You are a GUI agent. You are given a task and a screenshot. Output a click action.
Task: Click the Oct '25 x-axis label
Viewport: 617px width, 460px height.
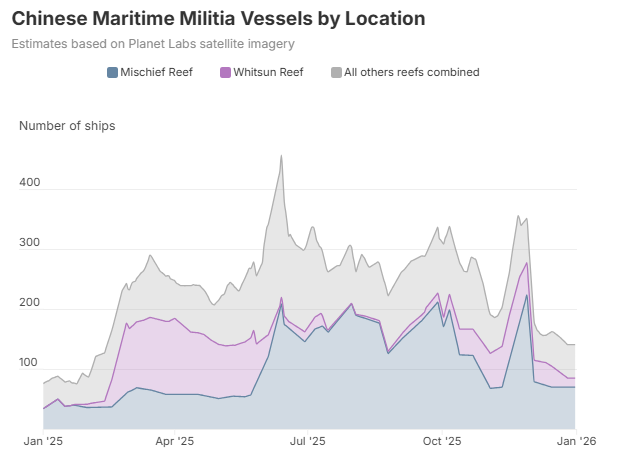click(x=441, y=440)
